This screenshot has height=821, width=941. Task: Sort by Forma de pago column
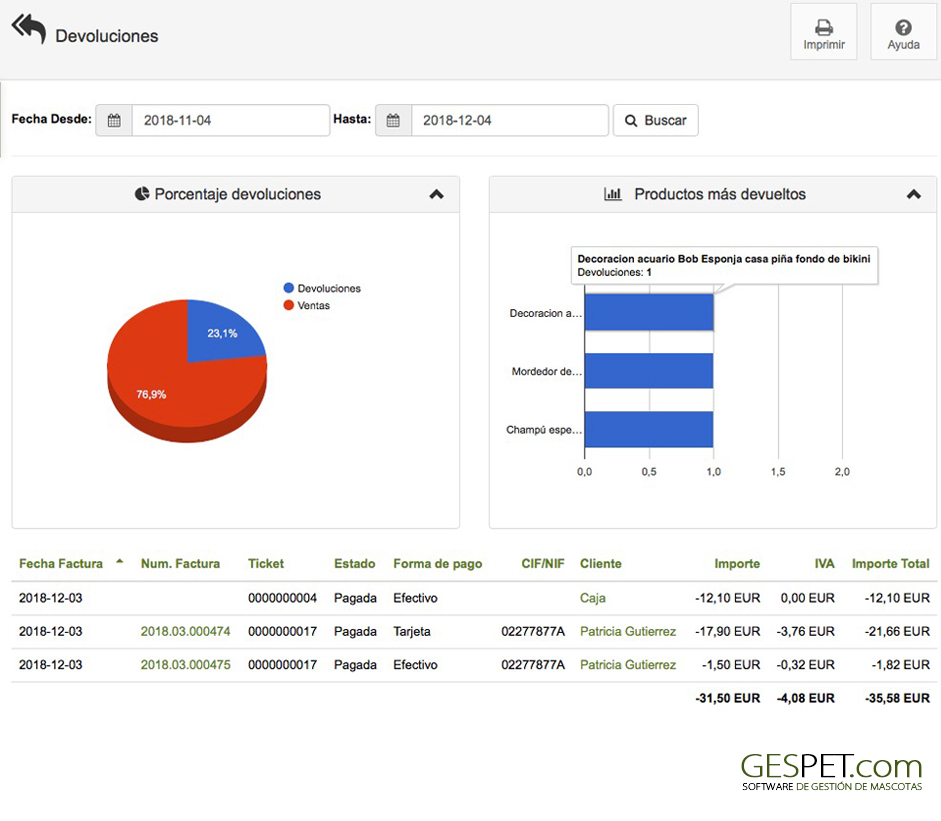point(437,564)
